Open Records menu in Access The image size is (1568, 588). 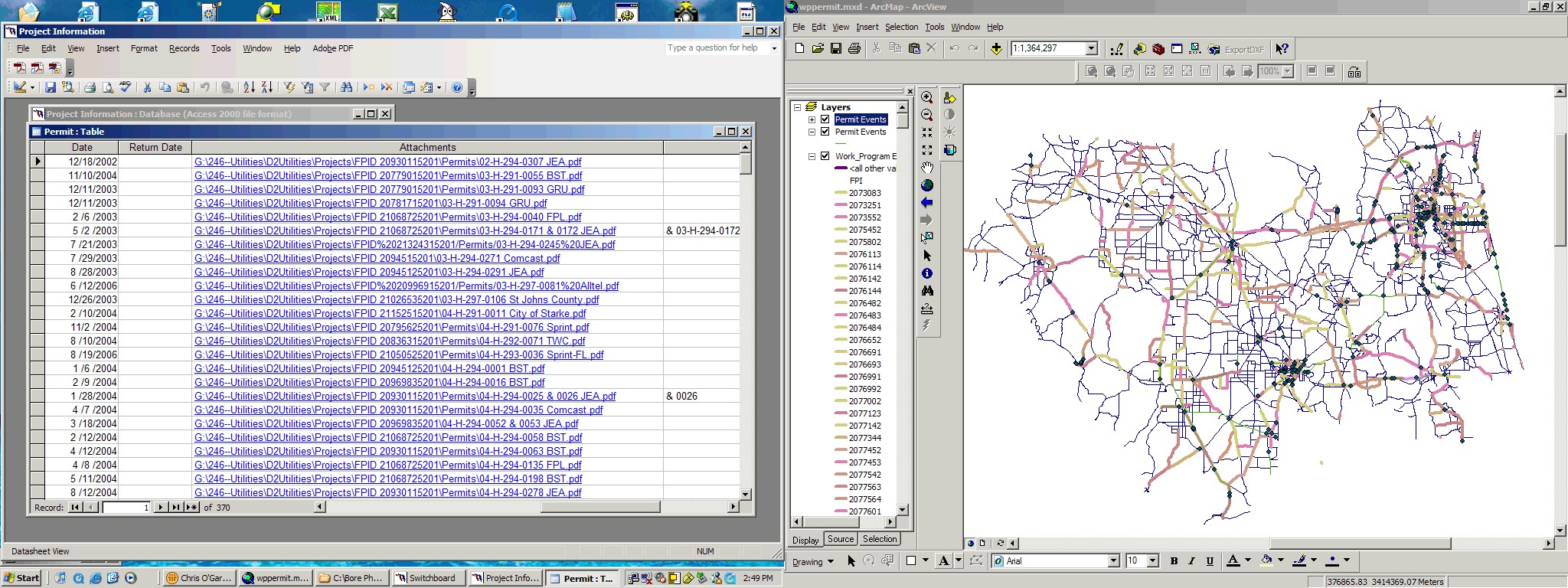coord(184,48)
